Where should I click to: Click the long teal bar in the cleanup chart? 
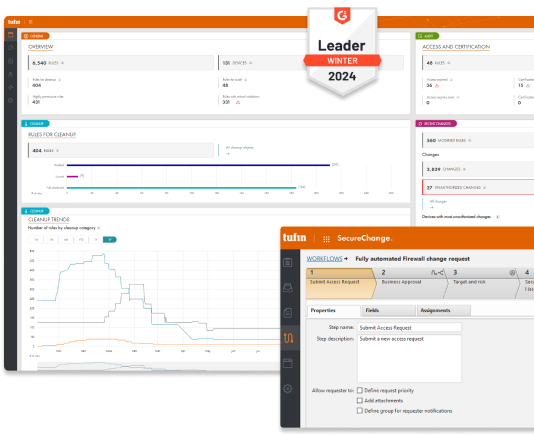point(182,188)
